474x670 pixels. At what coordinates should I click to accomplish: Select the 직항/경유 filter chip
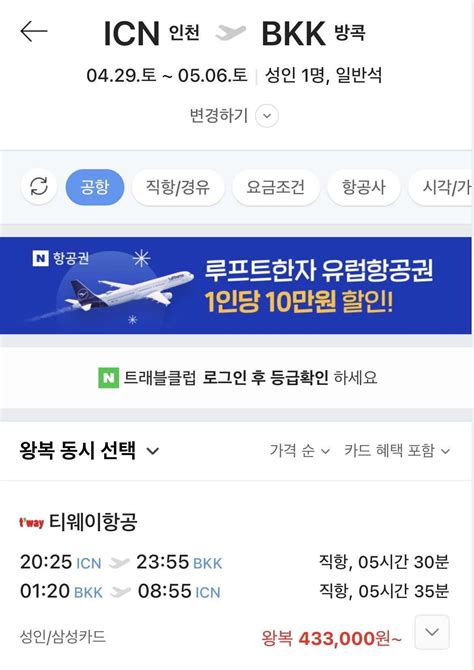pyautogui.click(x=178, y=187)
